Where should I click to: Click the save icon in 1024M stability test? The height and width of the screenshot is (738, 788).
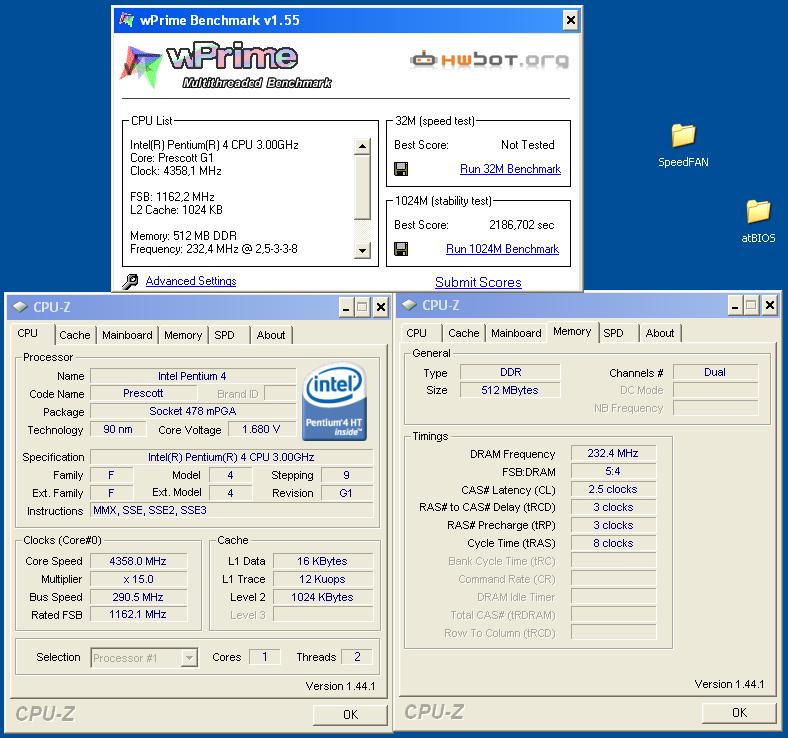[401, 249]
